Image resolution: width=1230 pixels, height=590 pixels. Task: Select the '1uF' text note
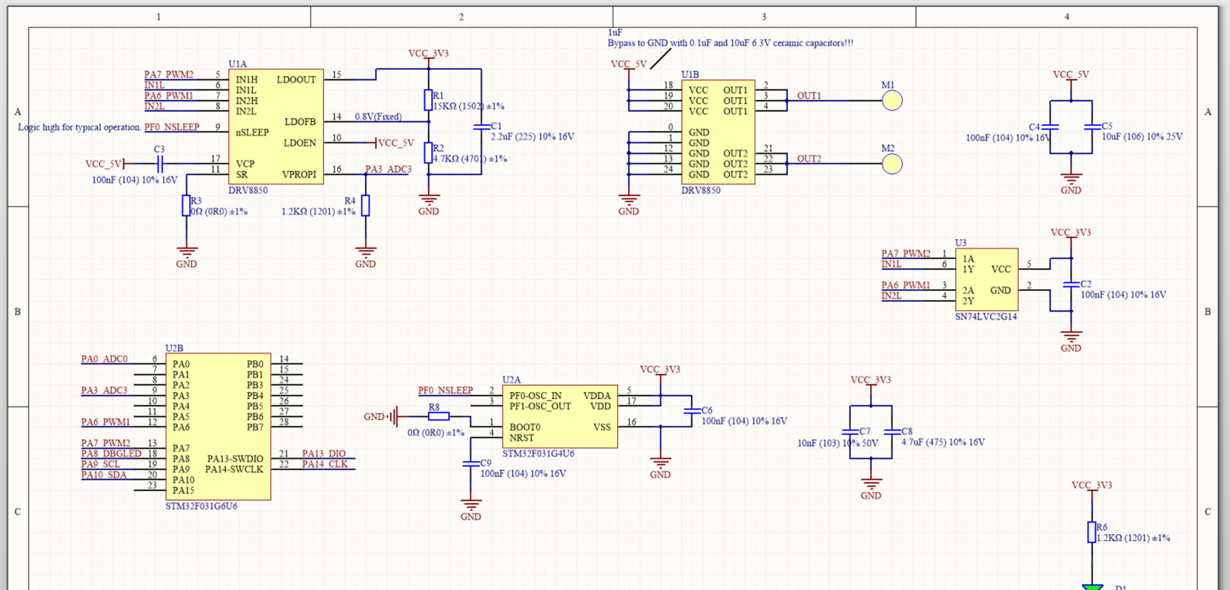tap(615, 33)
